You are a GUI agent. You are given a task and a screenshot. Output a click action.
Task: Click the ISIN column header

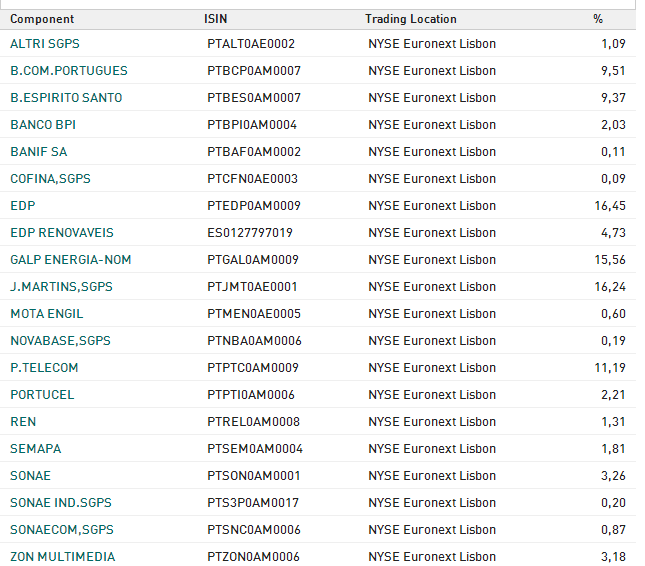[x=214, y=19]
